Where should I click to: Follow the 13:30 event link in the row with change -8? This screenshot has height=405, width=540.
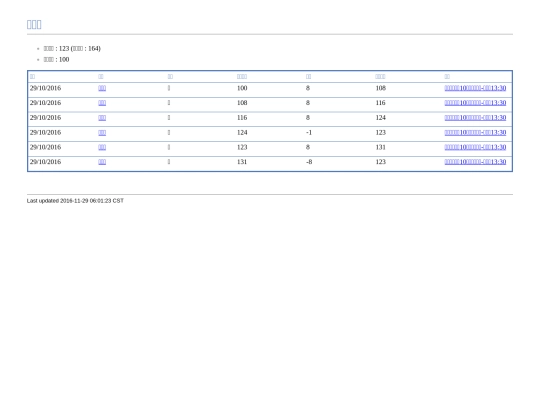pos(475,162)
